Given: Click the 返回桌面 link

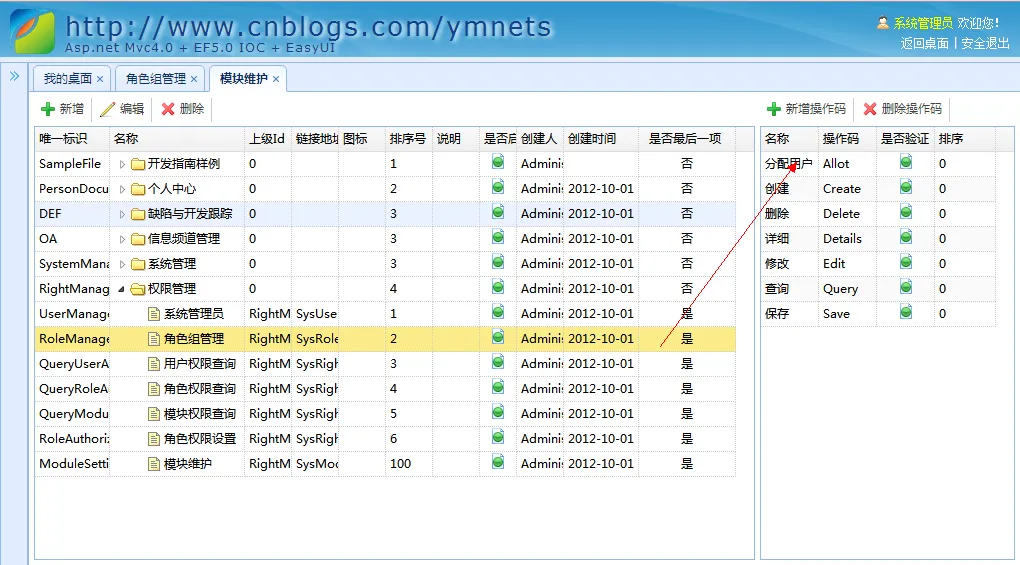Looking at the screenshot, I should click(x=924, y=43).
